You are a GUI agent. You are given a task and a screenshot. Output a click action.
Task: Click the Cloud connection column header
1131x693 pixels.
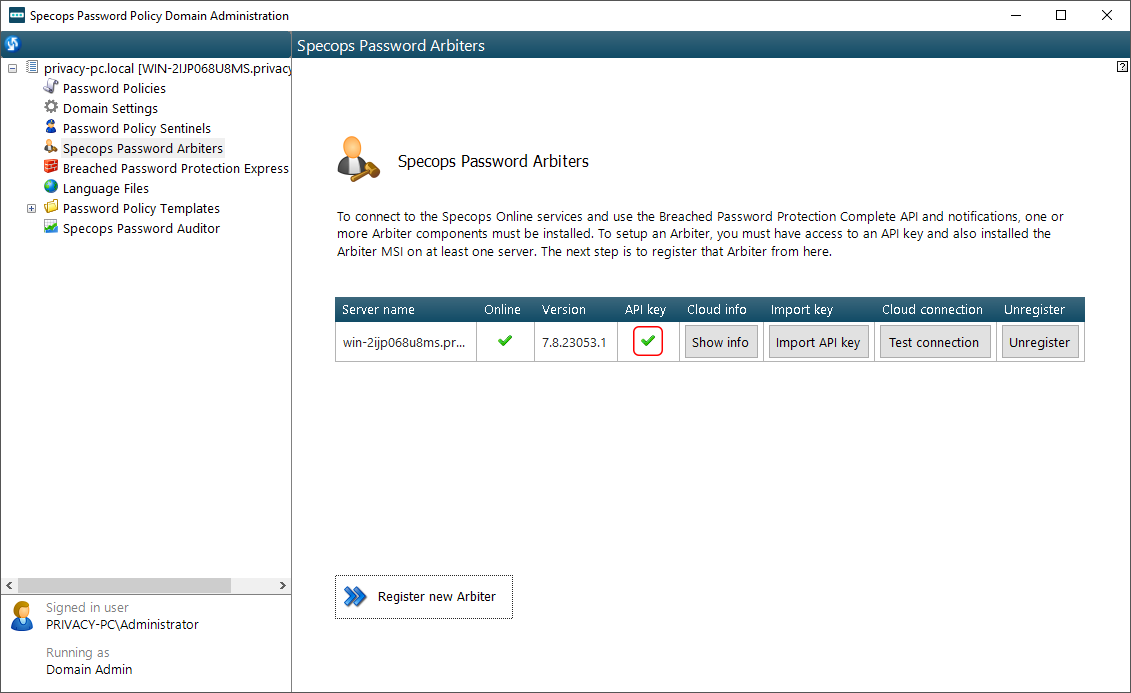coord(934,309)
